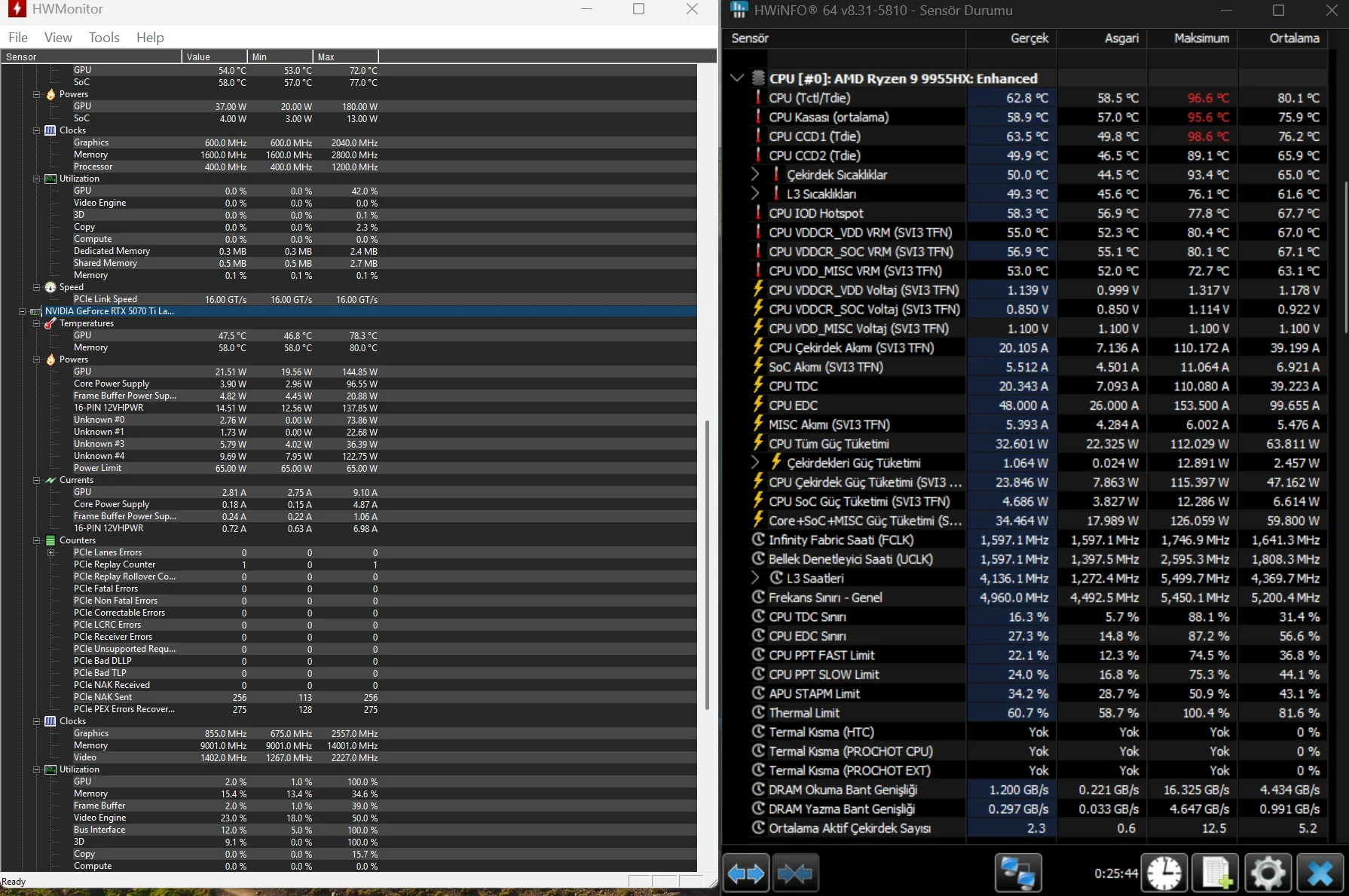Viewport: 1349px width, 896px height.
Task: Click the clock icon on the Frekans Sınırı - Genel row
Action: coord(759,597)
